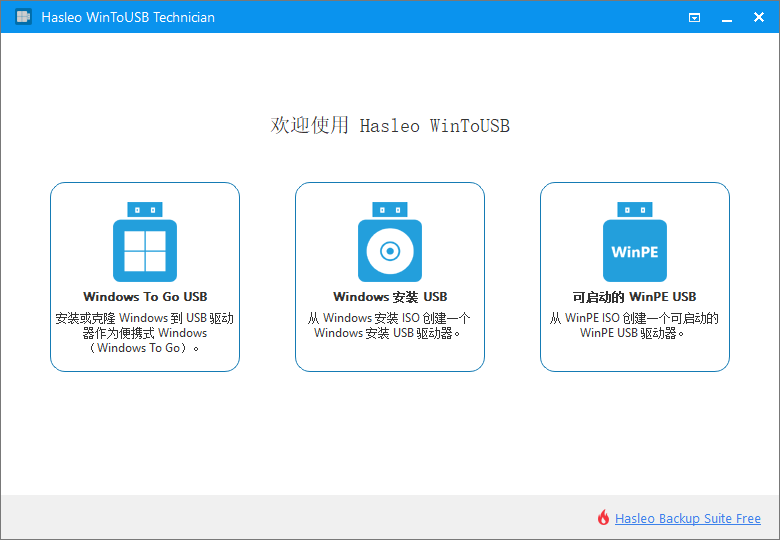The width and height of the screenshot is (780, 540).
Task: Click the Windows To Go card description text
Action: coord(145,333)
